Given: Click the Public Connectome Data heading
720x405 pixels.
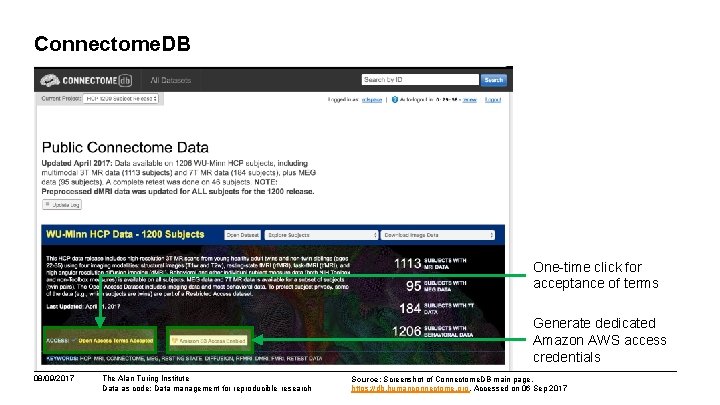Looking at the screenshot, I should 125,147.
